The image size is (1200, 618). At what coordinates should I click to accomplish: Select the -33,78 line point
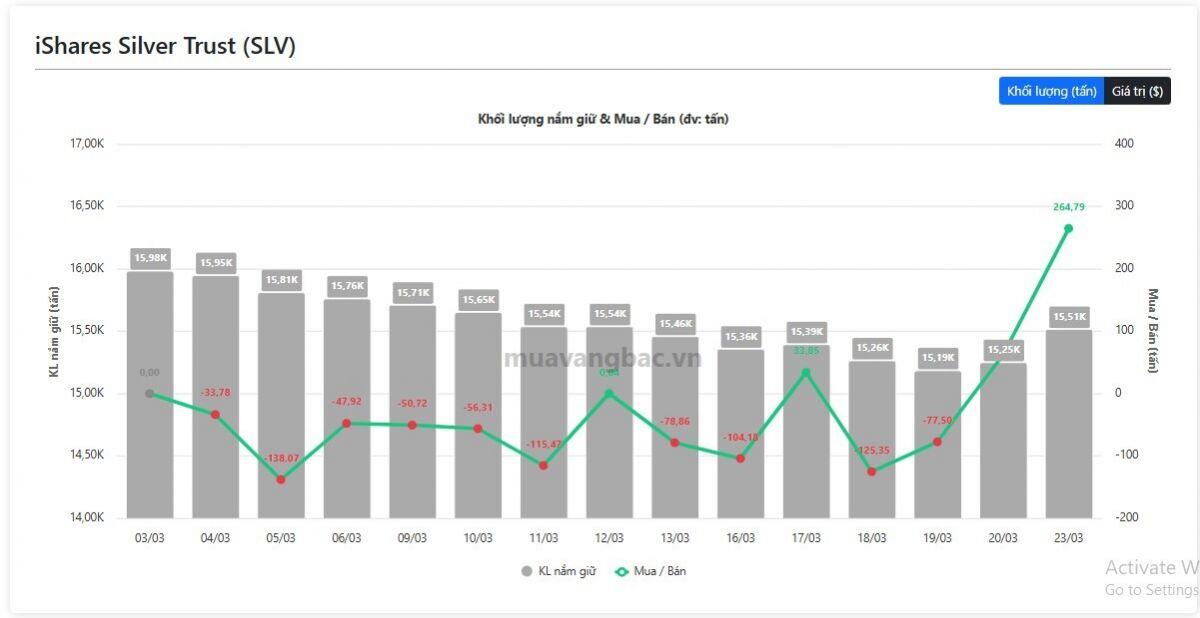pyautogui.click(x=215, y=414)
